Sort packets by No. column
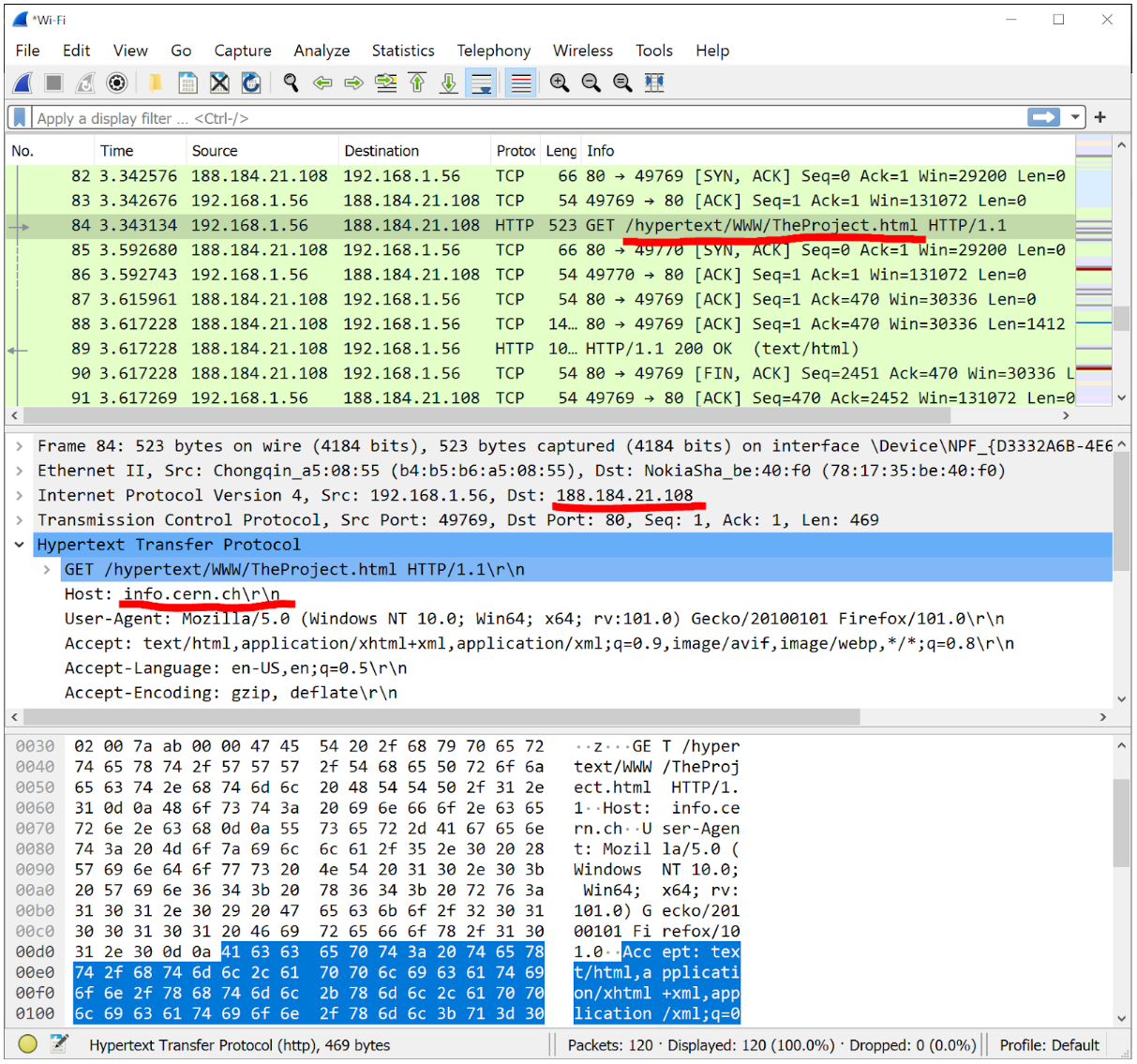Image resolution: width=1137 pixels, height=1064 pixels. coord(50,151)
